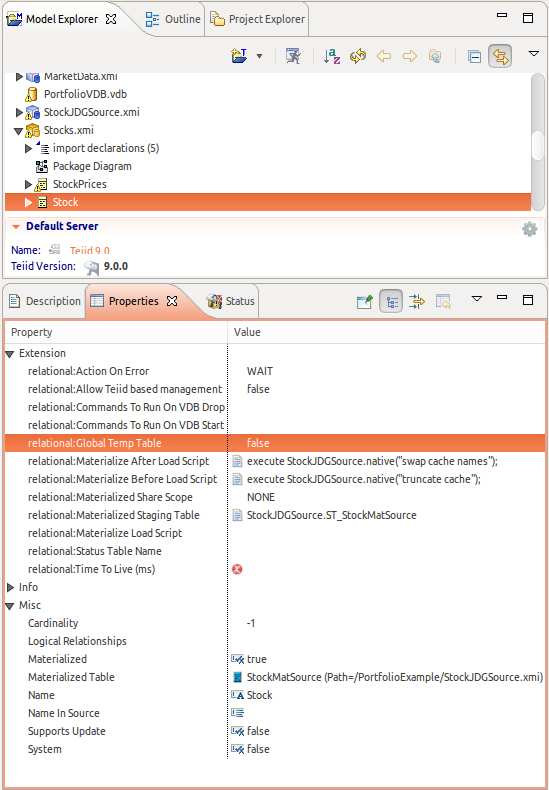Toggle alphabetical sort in Model Explorer
549x790 pixels.
(x=332, y=56)
